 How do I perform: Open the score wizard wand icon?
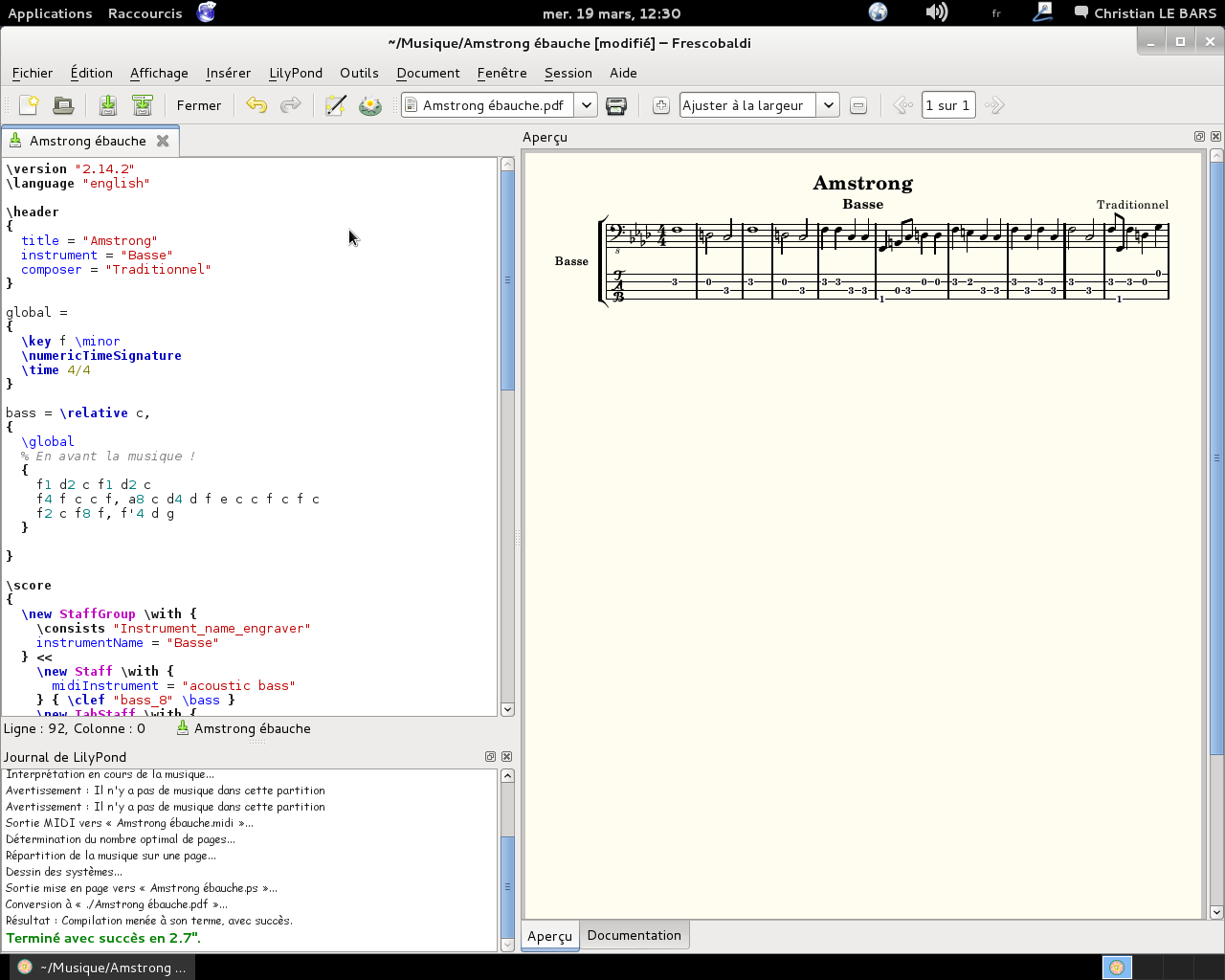click(x=335, y=105)
